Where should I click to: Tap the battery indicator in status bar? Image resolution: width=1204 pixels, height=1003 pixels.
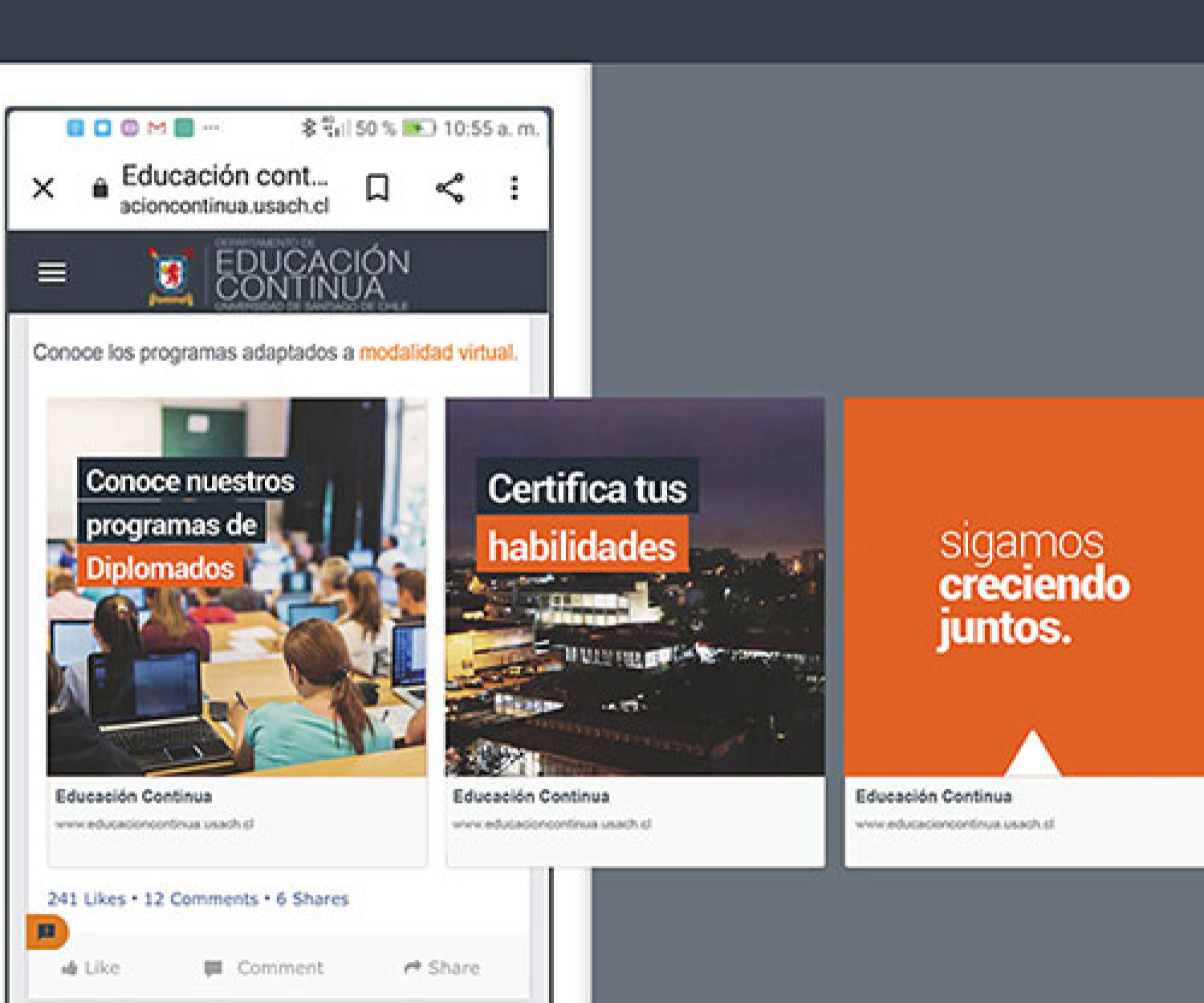pyautogui.click(x=417, y=128)
